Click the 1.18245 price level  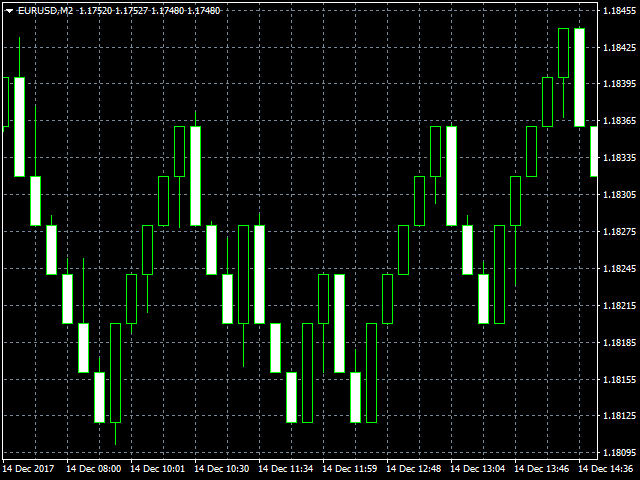click(619, 269)
